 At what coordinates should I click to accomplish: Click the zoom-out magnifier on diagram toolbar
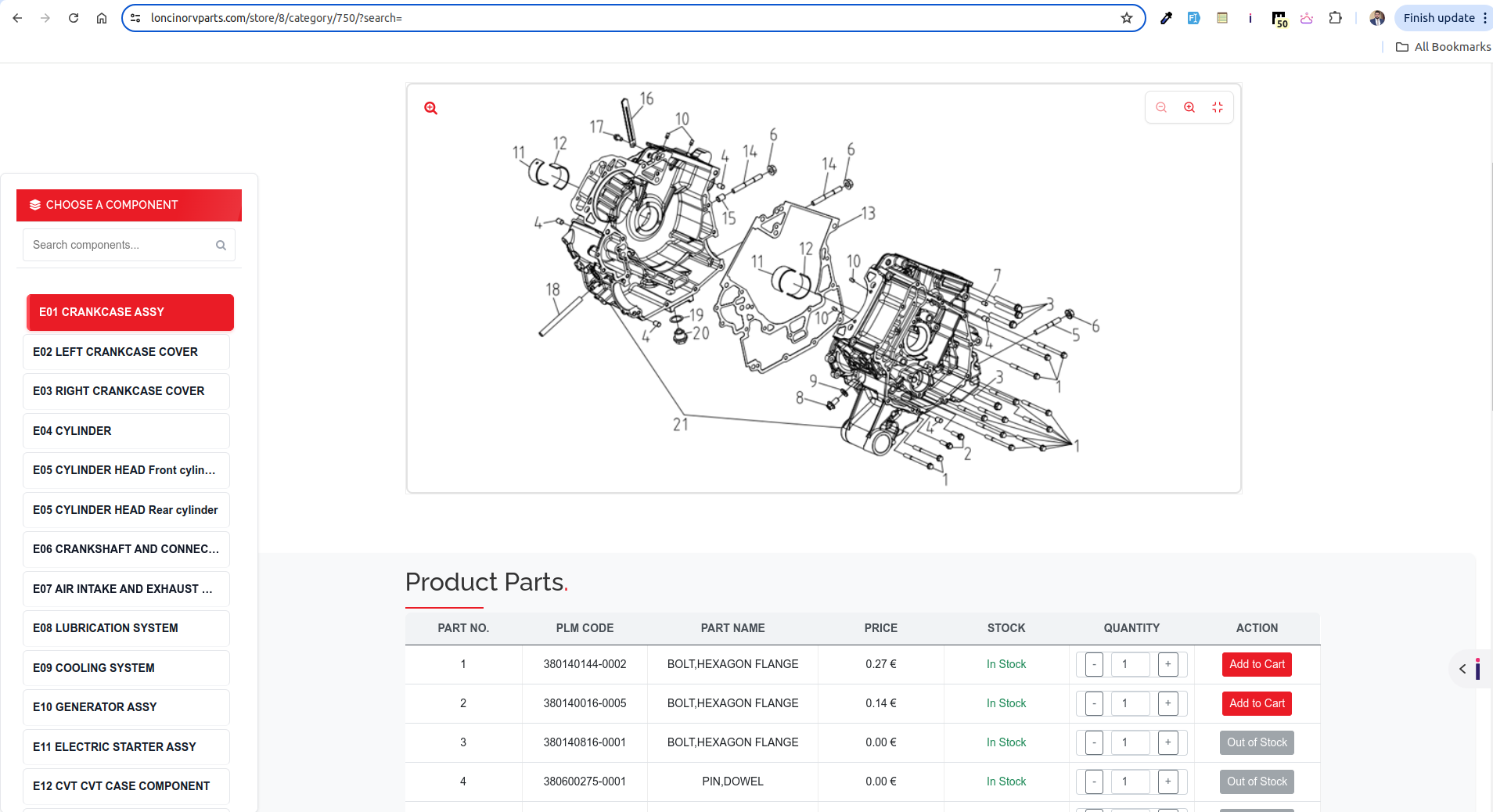[1161, 108]
